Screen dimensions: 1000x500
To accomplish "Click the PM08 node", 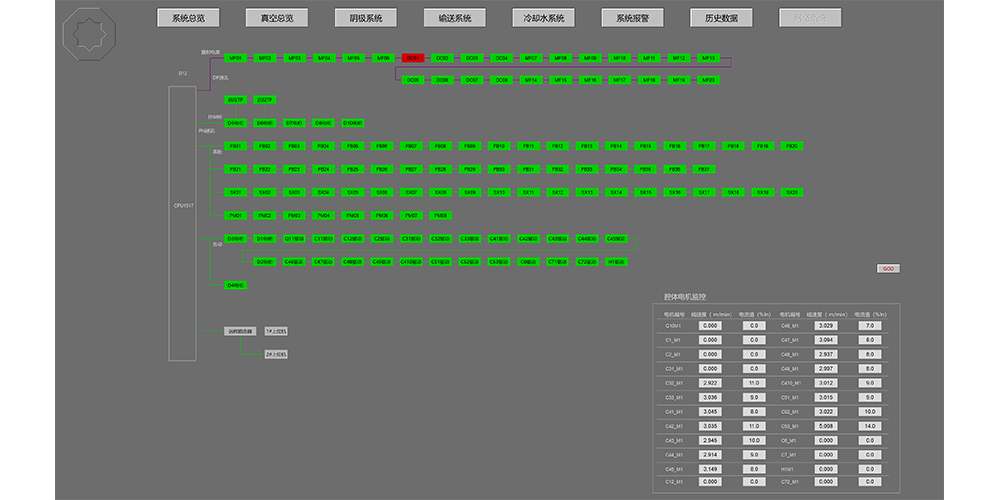I will (441, 216).
